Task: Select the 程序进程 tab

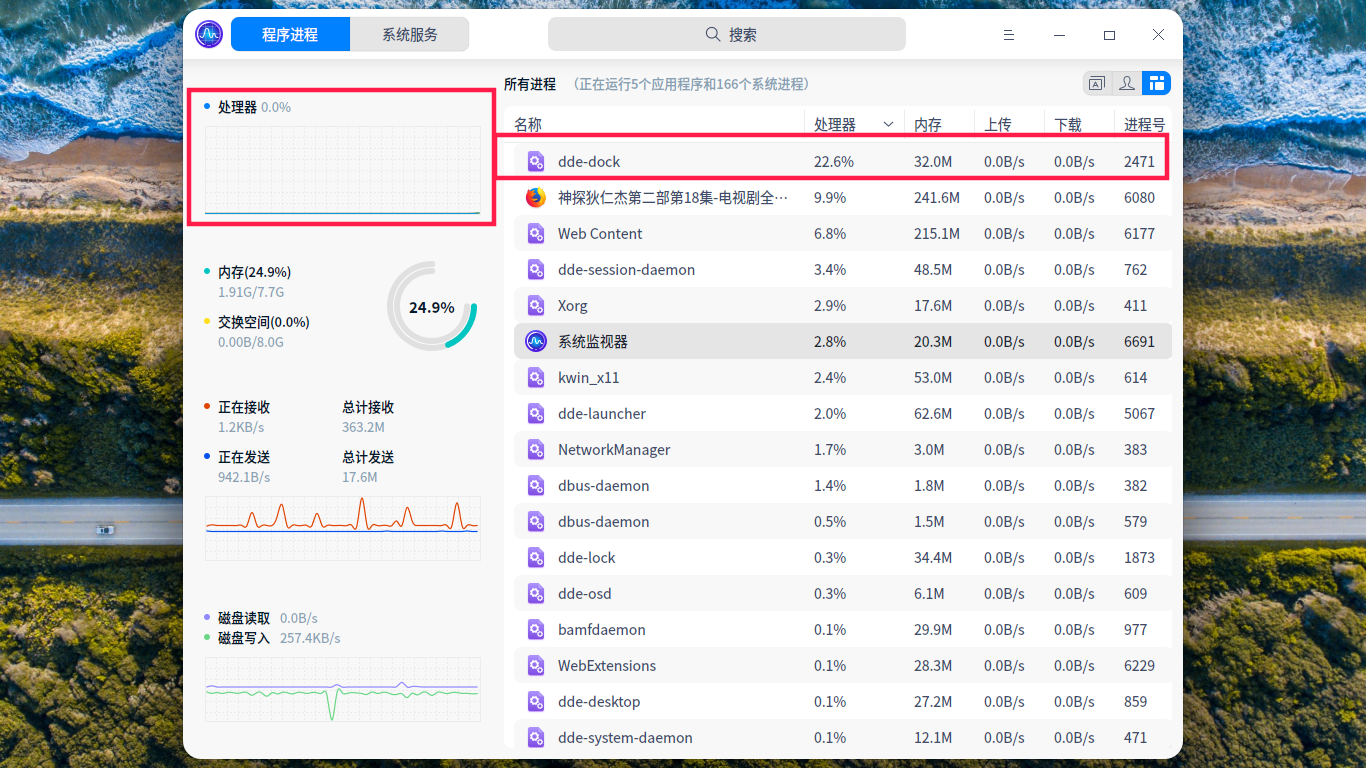Action: [x=290, y=33]
